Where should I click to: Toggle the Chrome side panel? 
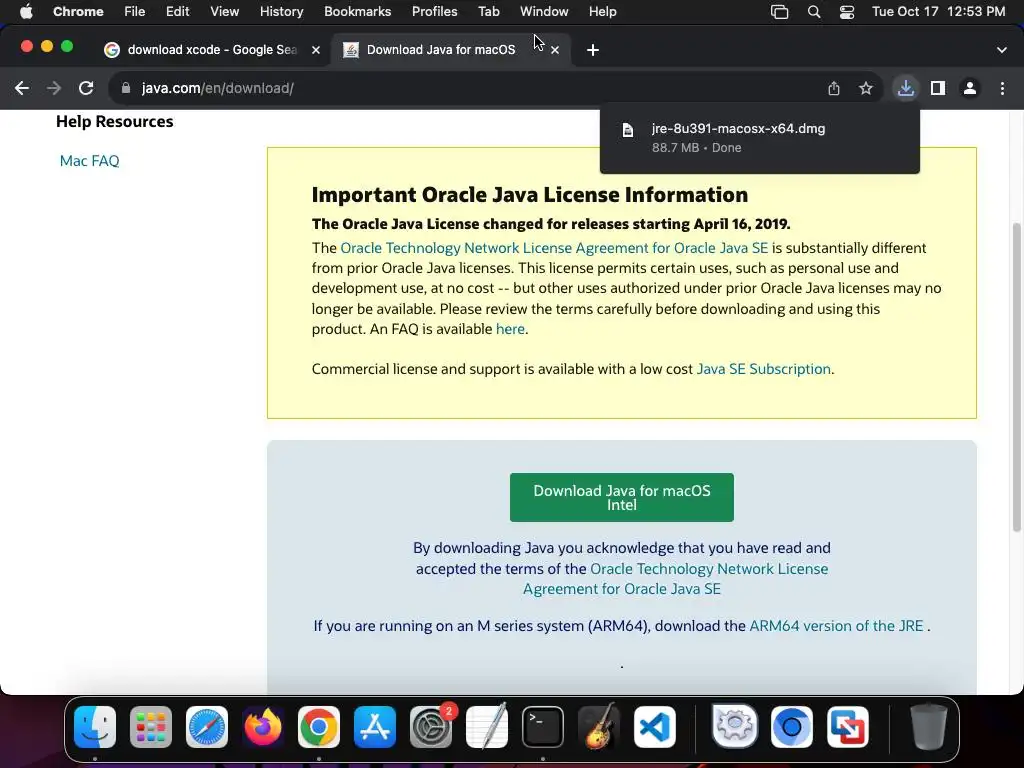pos(938,88)
